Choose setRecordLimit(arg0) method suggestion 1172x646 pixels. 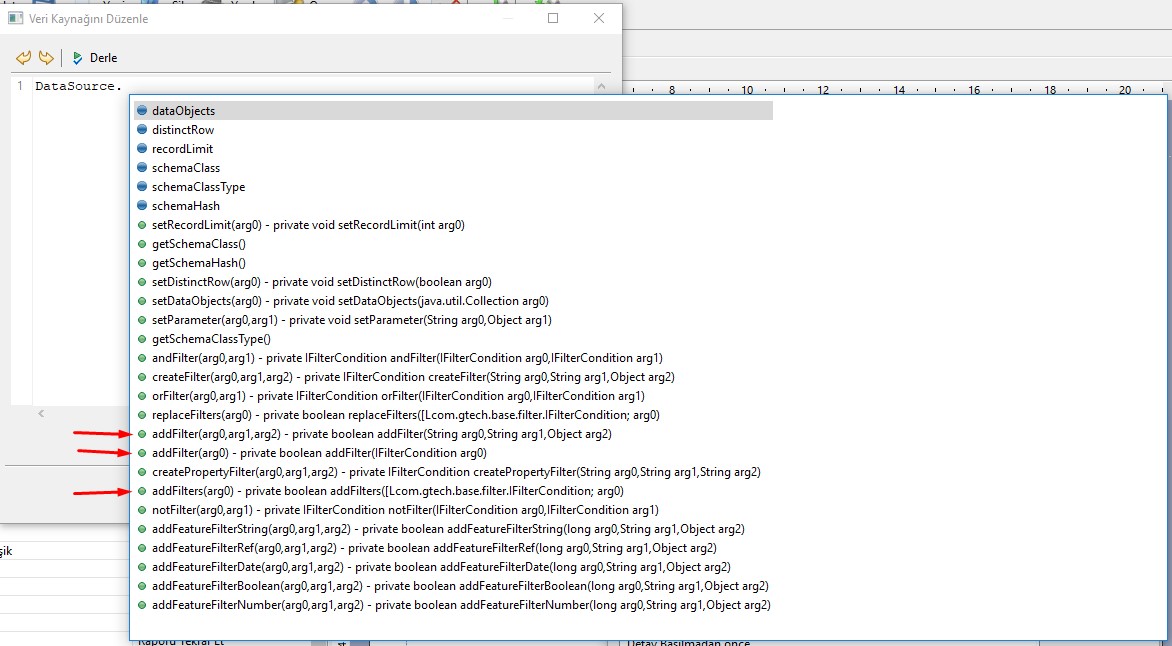[307, 225]
